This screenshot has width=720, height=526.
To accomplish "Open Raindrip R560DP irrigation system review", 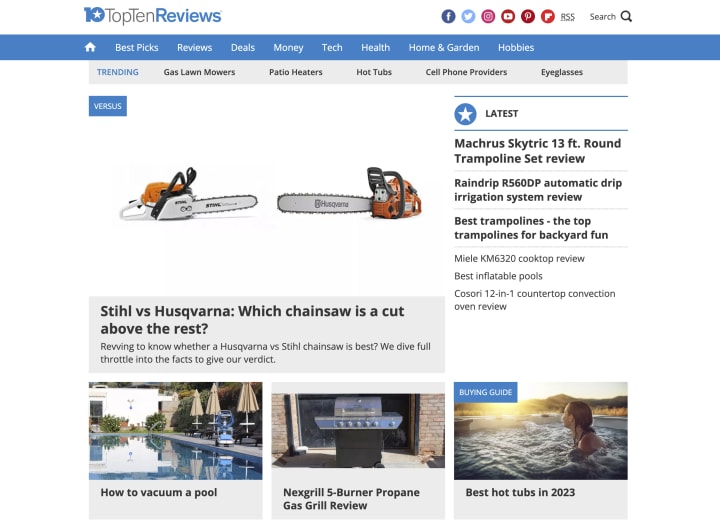I will 538,190.
